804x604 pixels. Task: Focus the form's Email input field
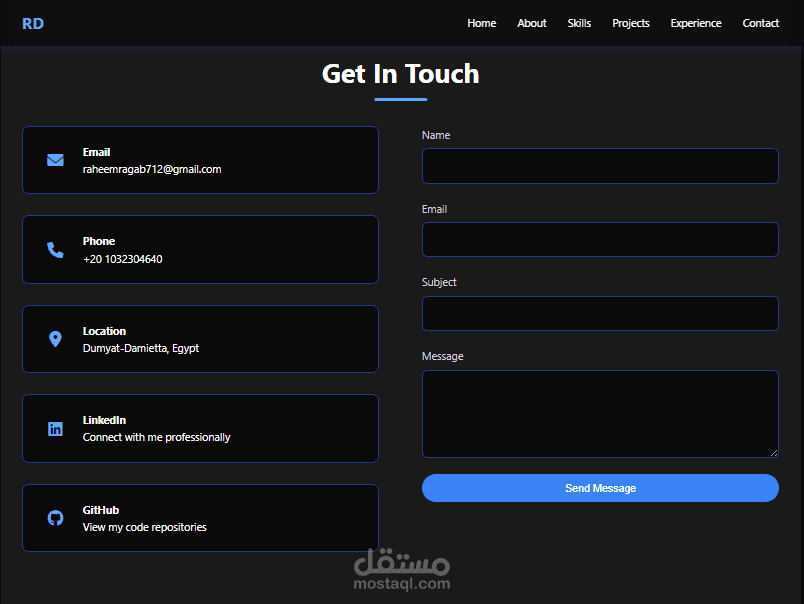coord(600,239)
